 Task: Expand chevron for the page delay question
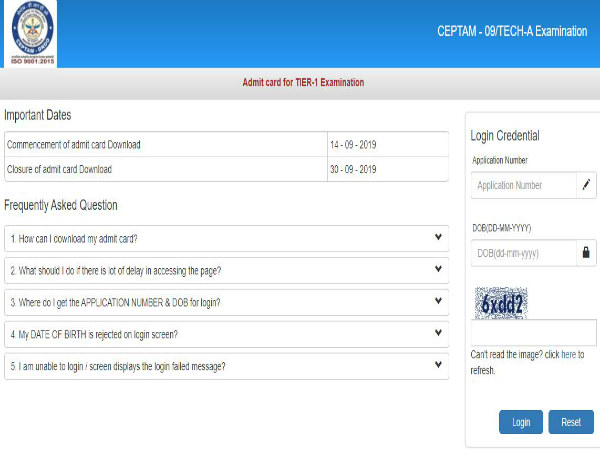[438, 270]
